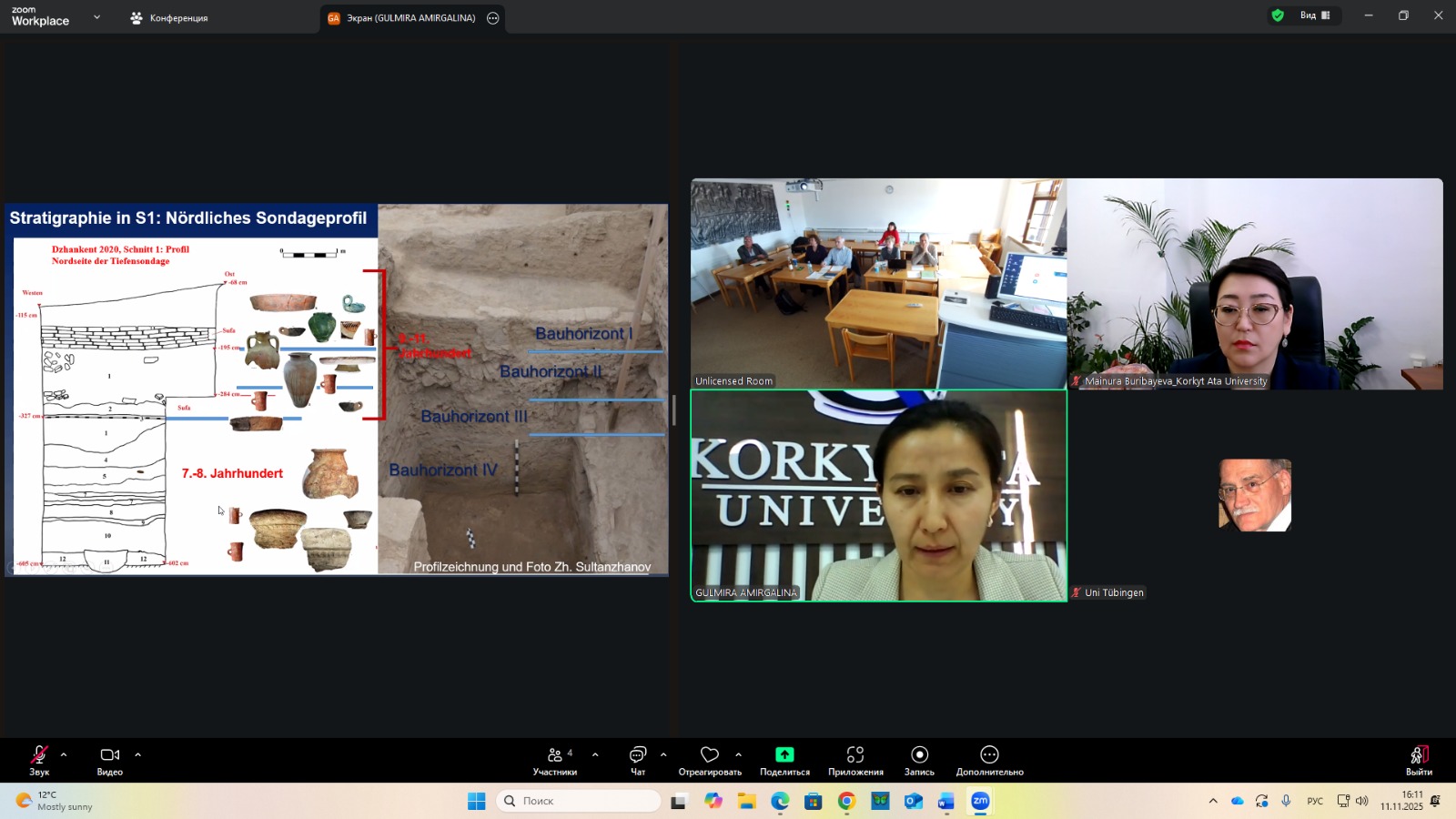
Task: Toggle camera with the Видео button
Action: (x=110, y=759)
